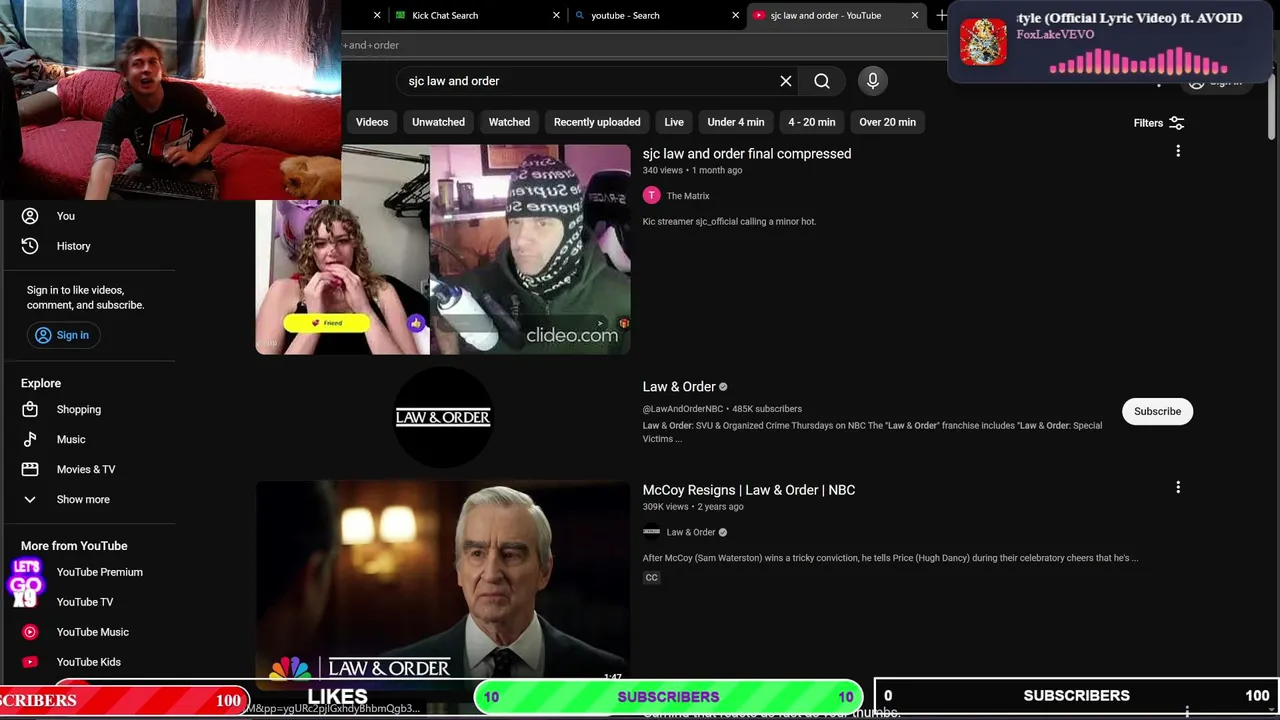
Task: Click The Matrix channel avatar
Action: [x=652, y=196]
